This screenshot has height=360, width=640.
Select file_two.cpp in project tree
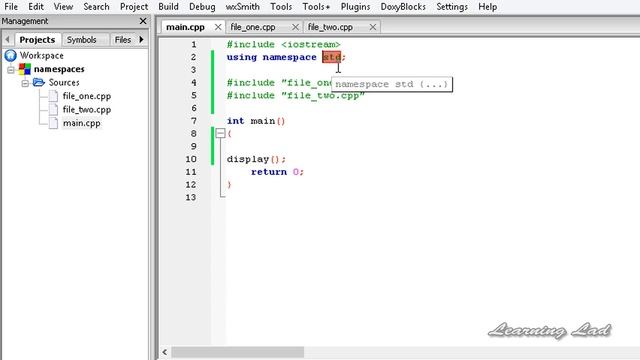point(87,109)
